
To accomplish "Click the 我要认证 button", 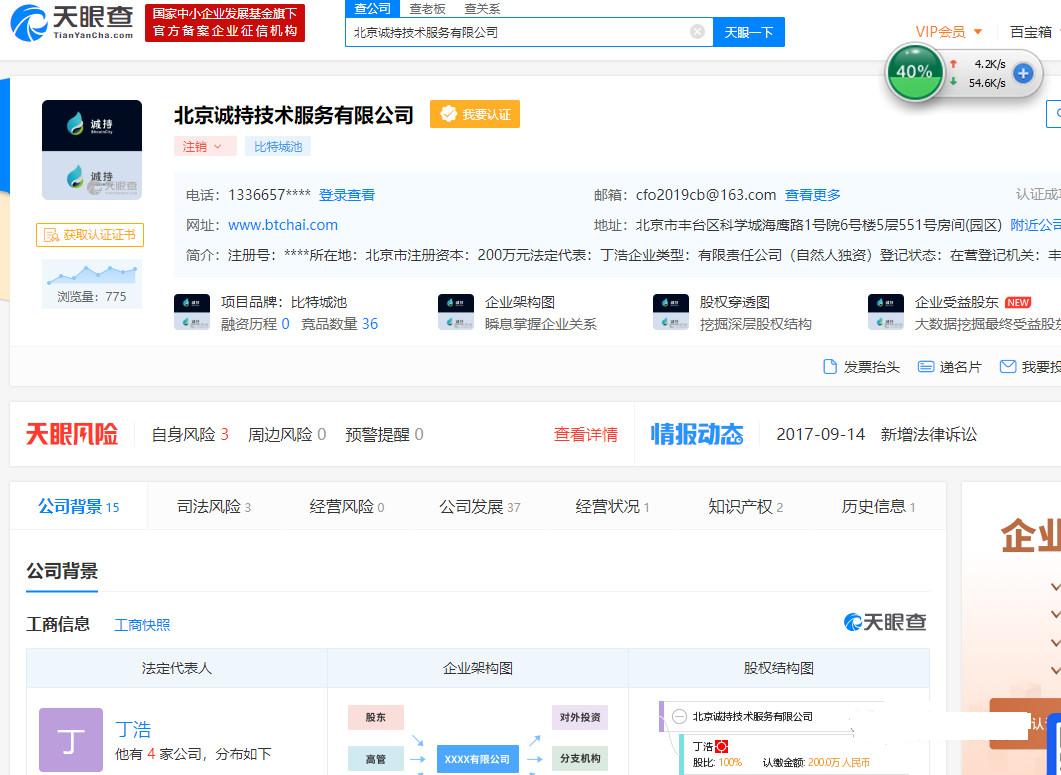I will pos(475,115).
